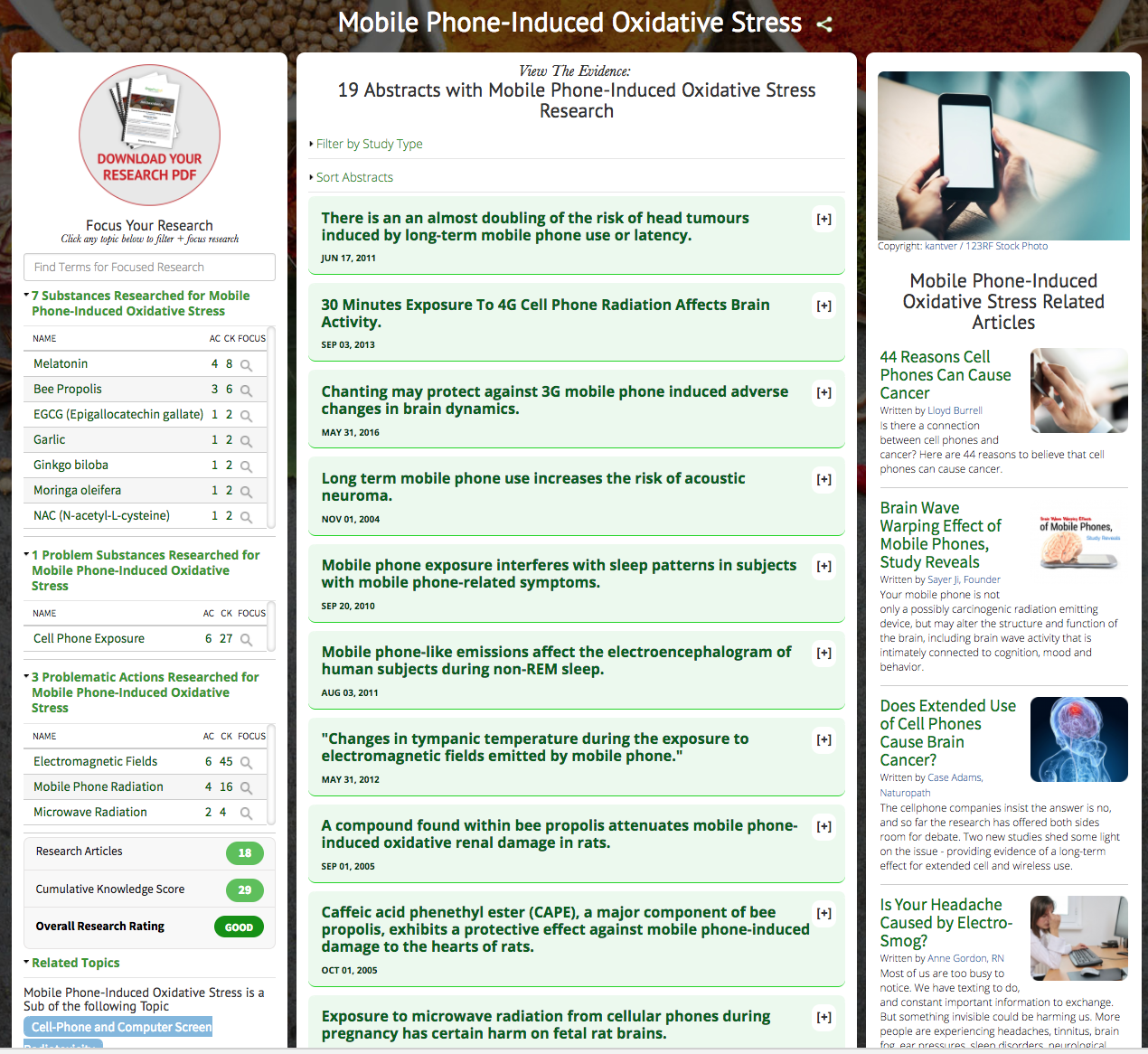Click the Find Terms for Focused Research field
Image resolution: width=1148 pixels, height=1054 pixels.
click(149, 267)
